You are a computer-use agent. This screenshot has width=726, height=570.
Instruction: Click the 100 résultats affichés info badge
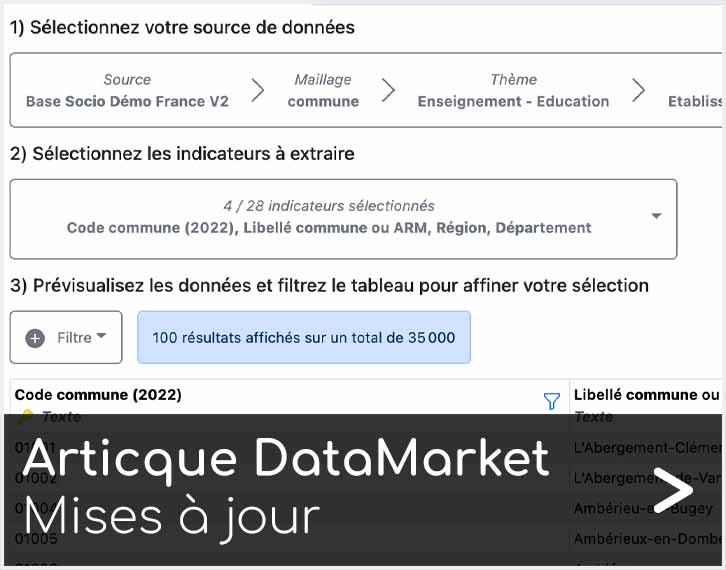tap(303, 338)
